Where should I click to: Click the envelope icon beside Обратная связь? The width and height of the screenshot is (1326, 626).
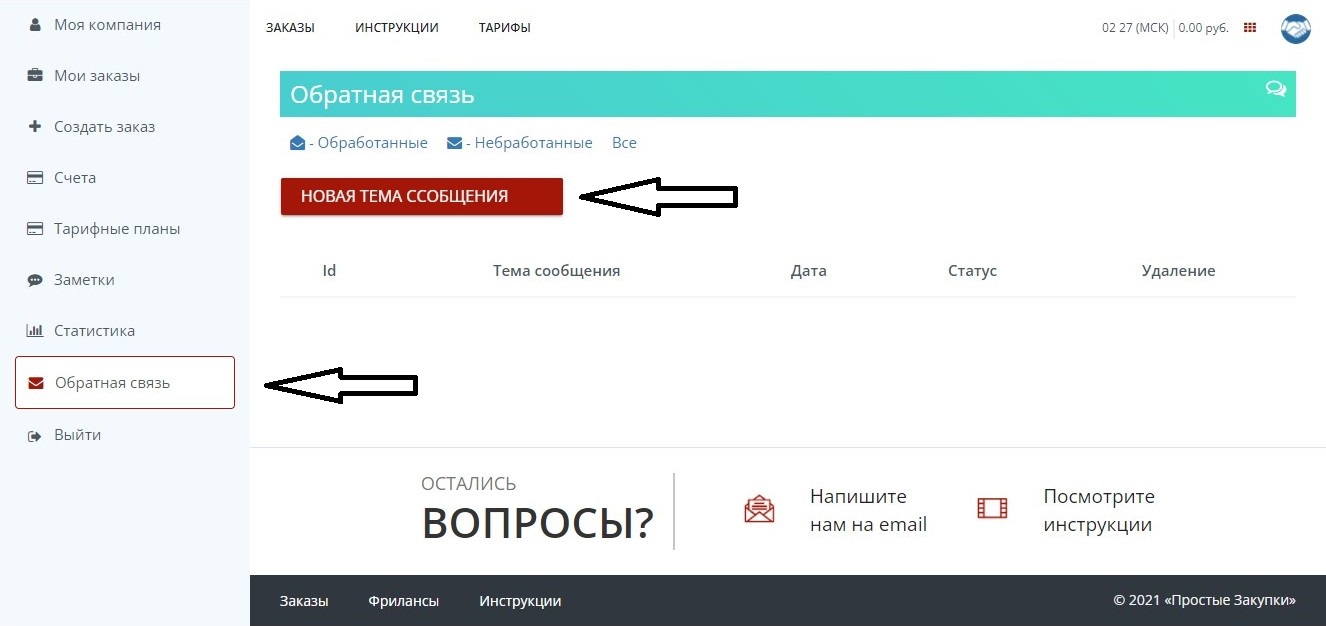click(36, 383)
